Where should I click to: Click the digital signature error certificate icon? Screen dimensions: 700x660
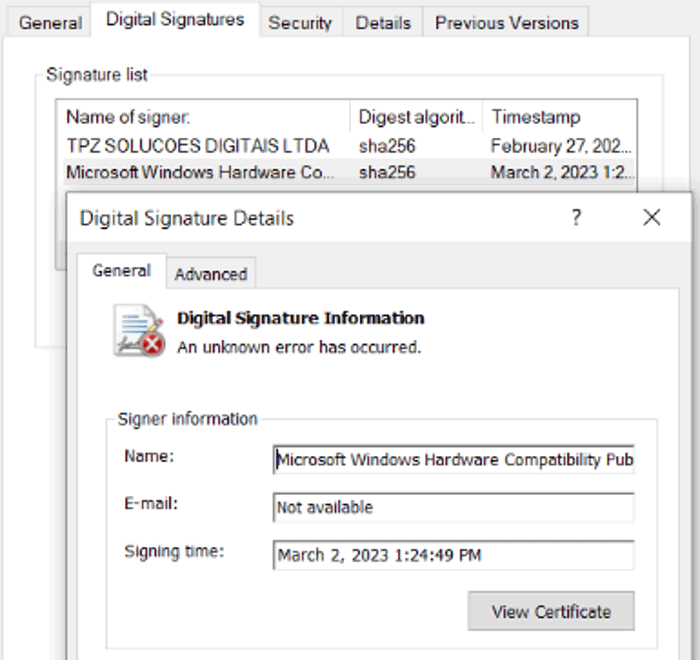point(139,331)
